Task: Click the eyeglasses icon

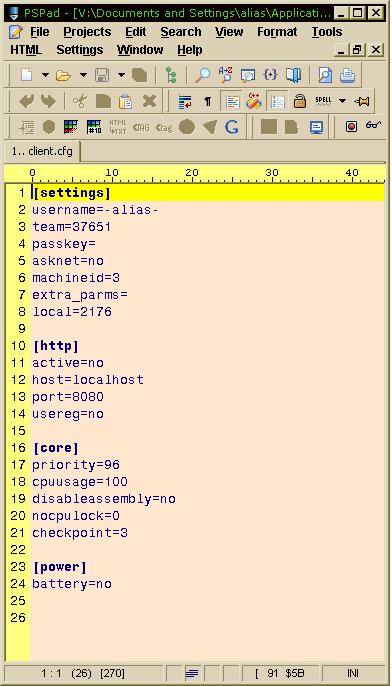Action: click(x=374, y=126)
